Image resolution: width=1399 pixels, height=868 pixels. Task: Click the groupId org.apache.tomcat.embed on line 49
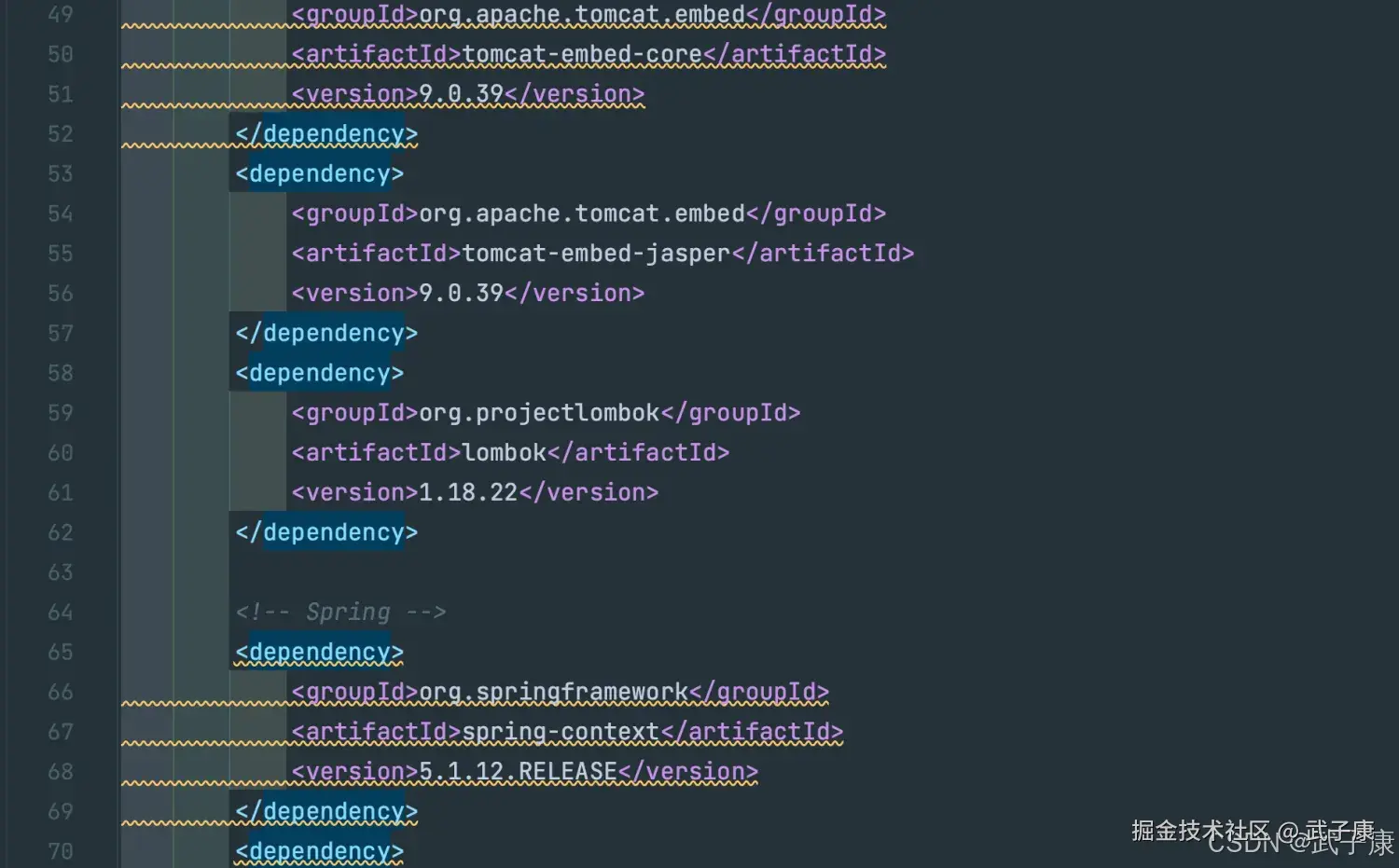pos(589,15)
